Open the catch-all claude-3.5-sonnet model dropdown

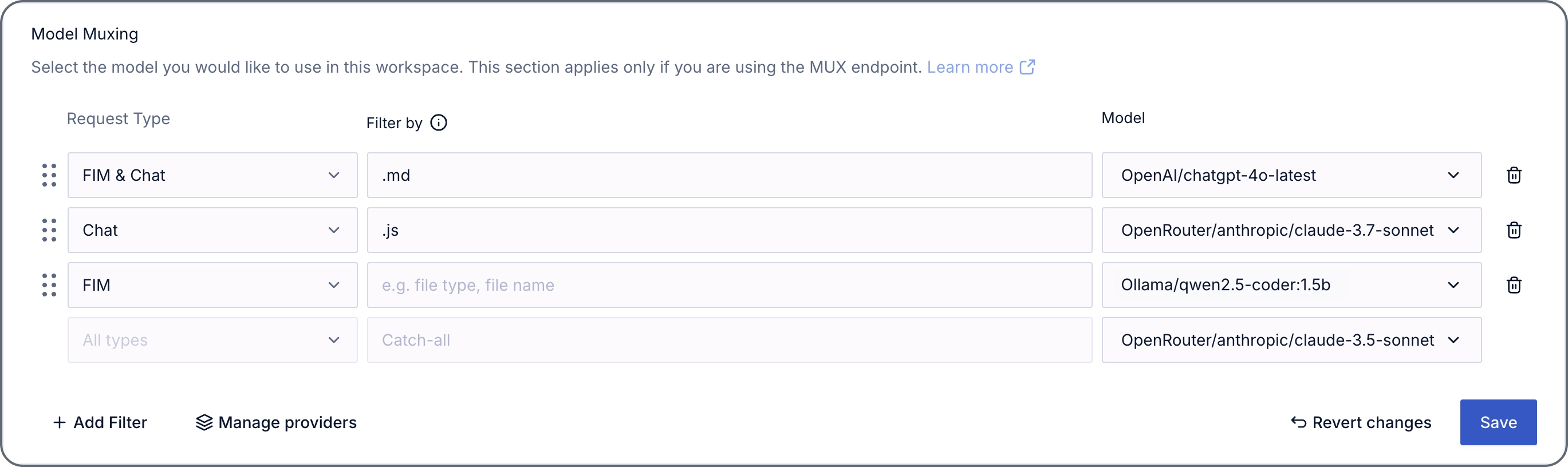pyautogui.click(x=1291, y=340)
